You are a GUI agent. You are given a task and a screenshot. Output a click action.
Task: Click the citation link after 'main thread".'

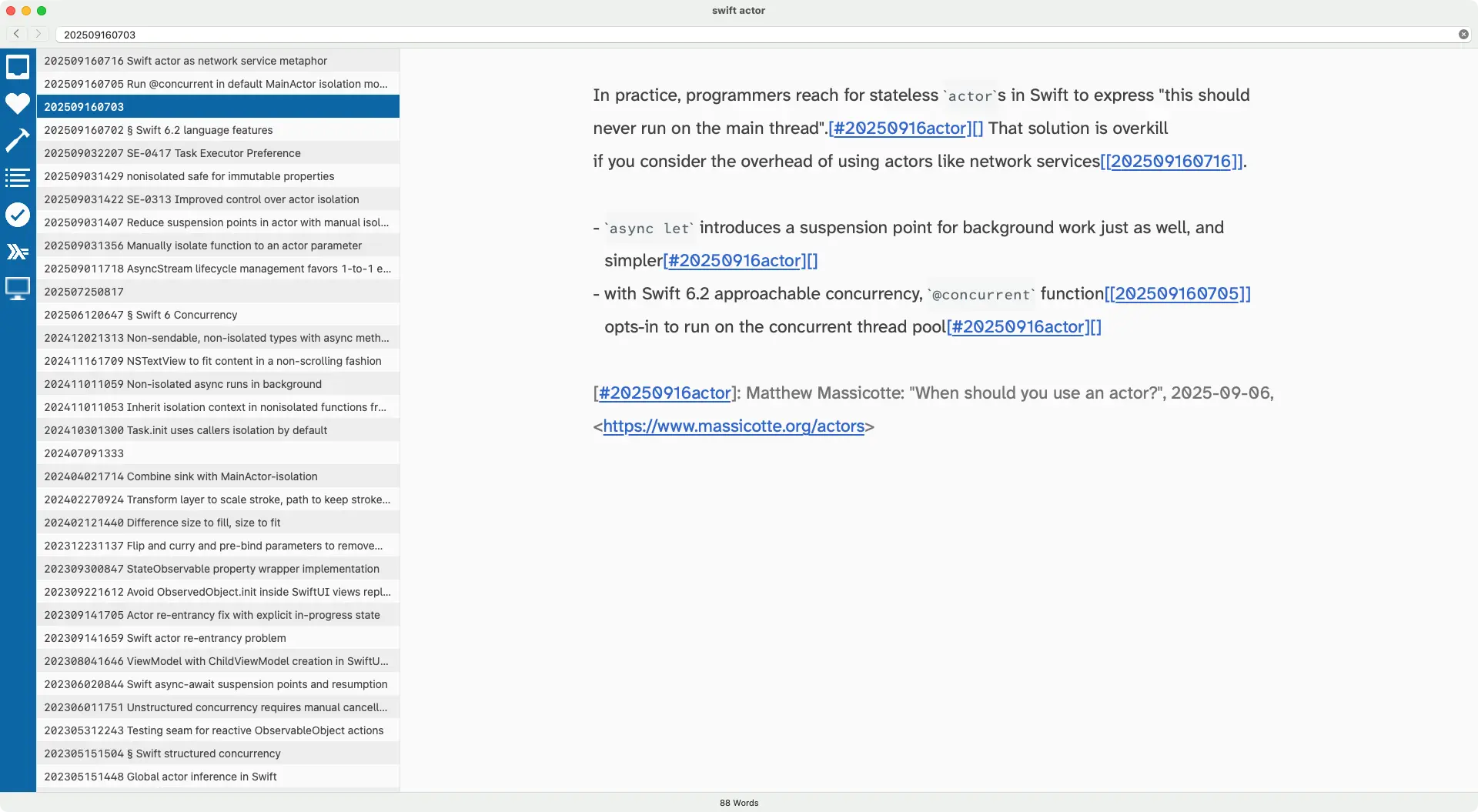pyautogui.click(x=905, y=128)
